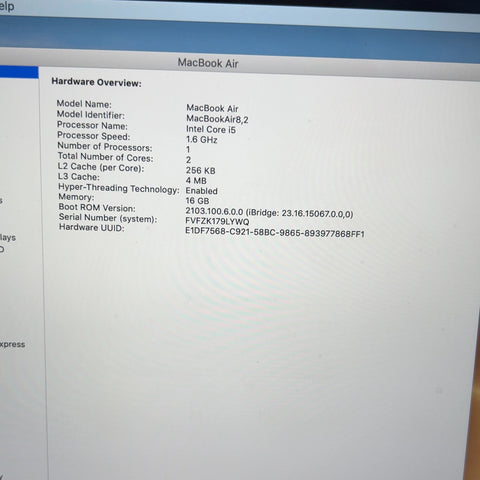Click the L3 Cache value 4 MB

pos(196,181)
